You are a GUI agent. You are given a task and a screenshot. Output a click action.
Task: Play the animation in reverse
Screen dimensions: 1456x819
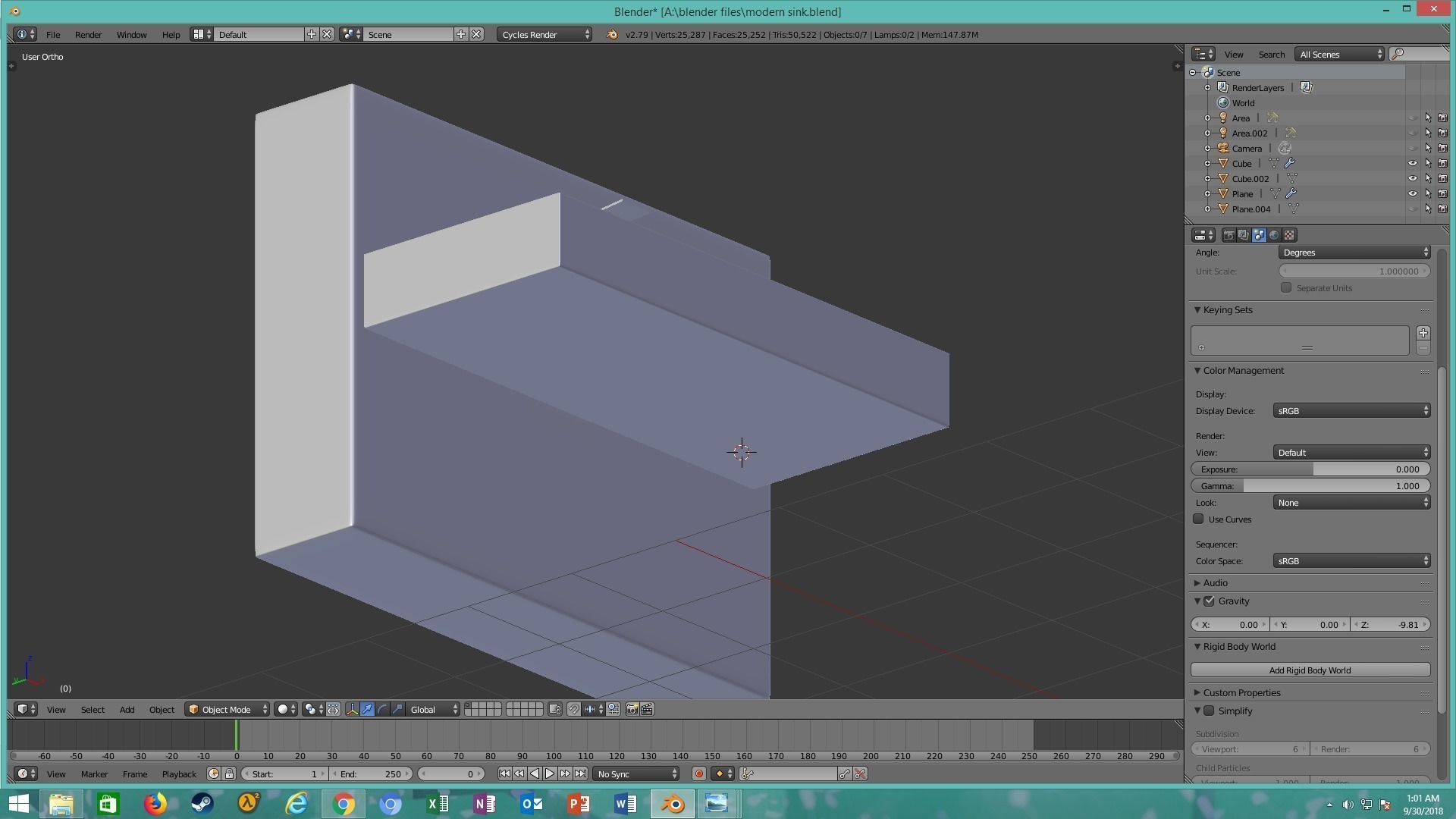535,773
